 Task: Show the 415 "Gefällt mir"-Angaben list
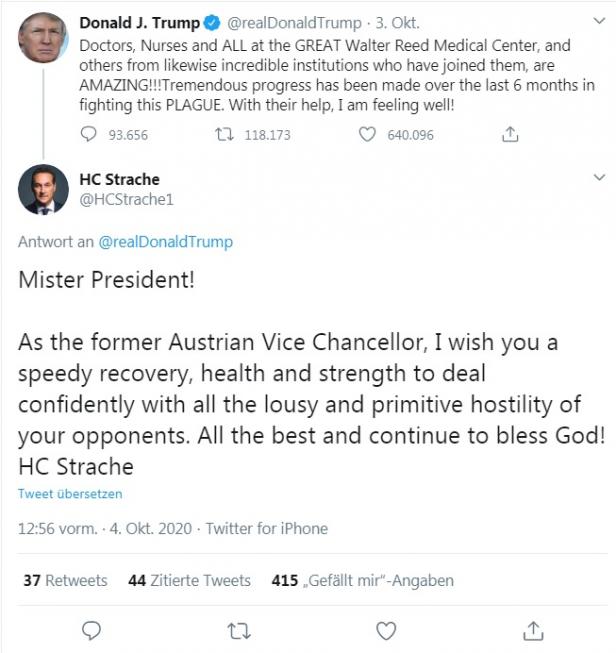point(362,580)
